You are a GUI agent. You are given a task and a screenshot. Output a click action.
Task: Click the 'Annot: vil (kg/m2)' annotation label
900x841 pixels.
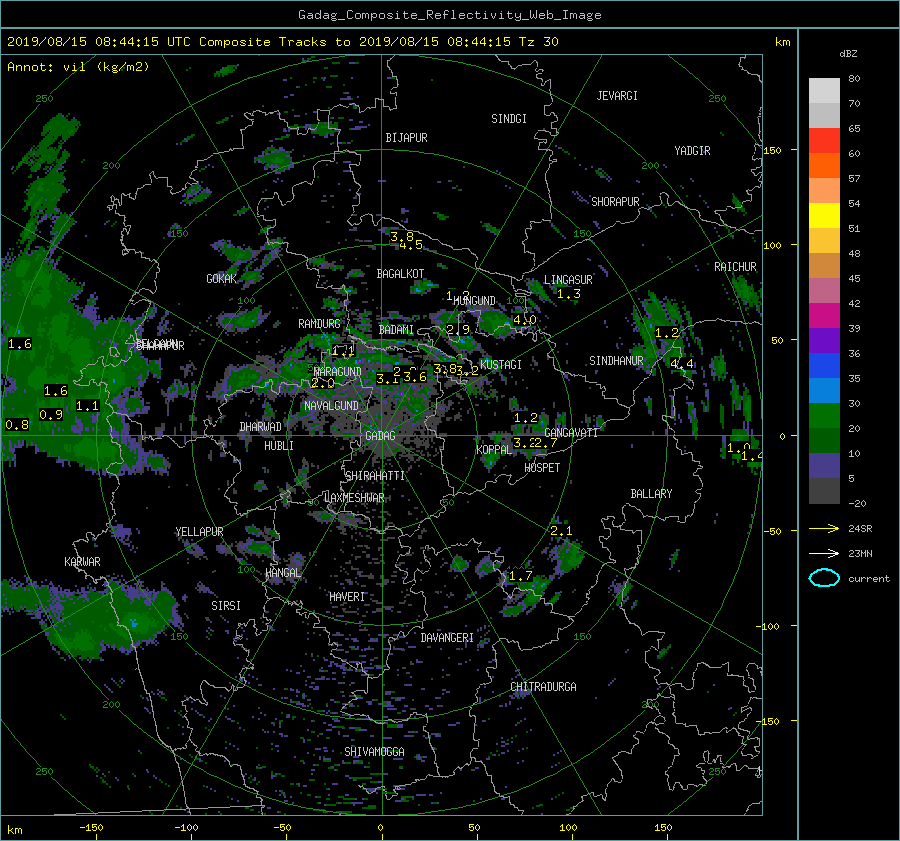[78, 67]
